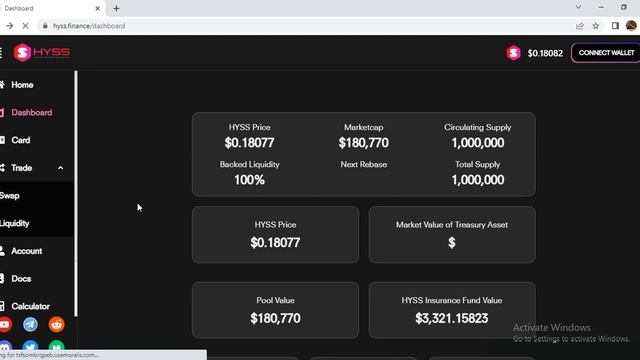Click the Backed Liquidity 100% value
This screenshot has width=640, height=360.
[x=249, y=180]
